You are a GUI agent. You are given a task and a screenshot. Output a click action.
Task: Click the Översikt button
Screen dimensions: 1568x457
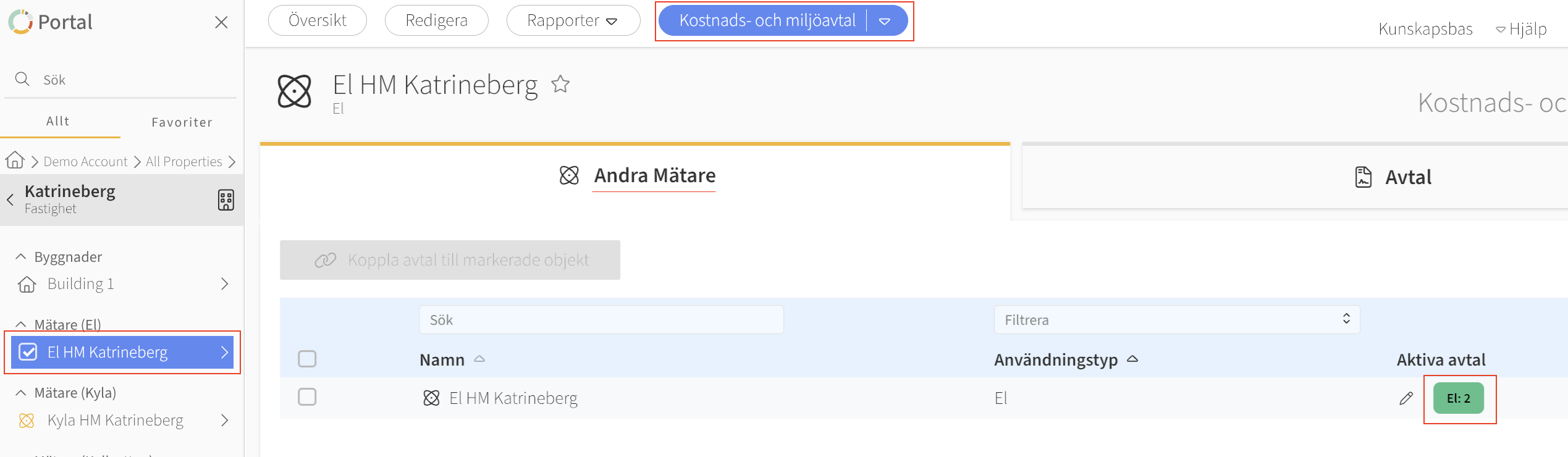coord(318,21)
